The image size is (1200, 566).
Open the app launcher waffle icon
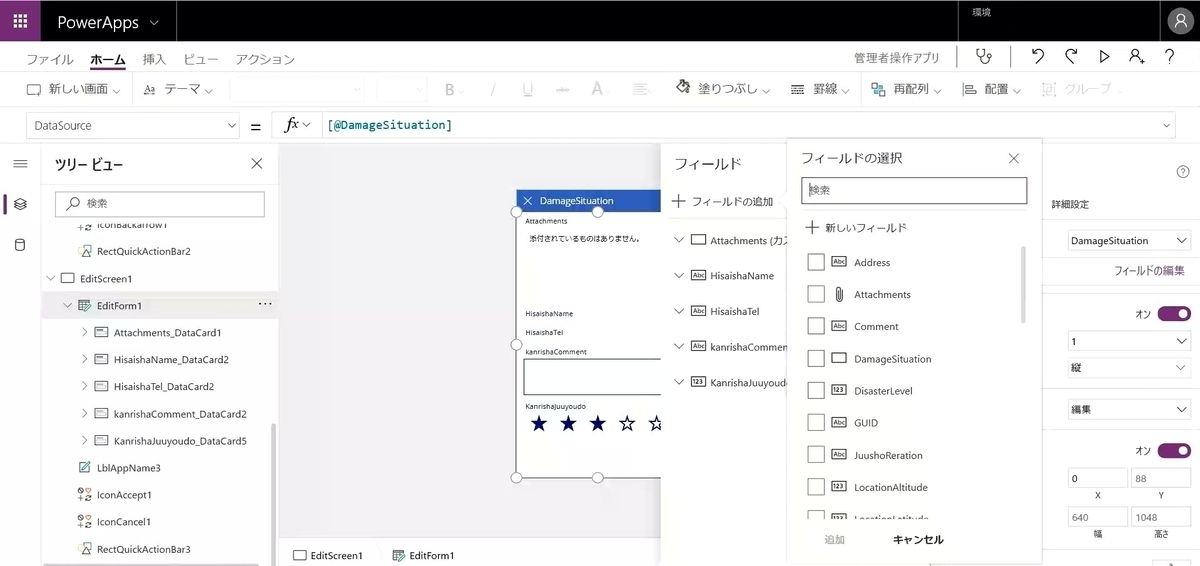pos(20,21)
